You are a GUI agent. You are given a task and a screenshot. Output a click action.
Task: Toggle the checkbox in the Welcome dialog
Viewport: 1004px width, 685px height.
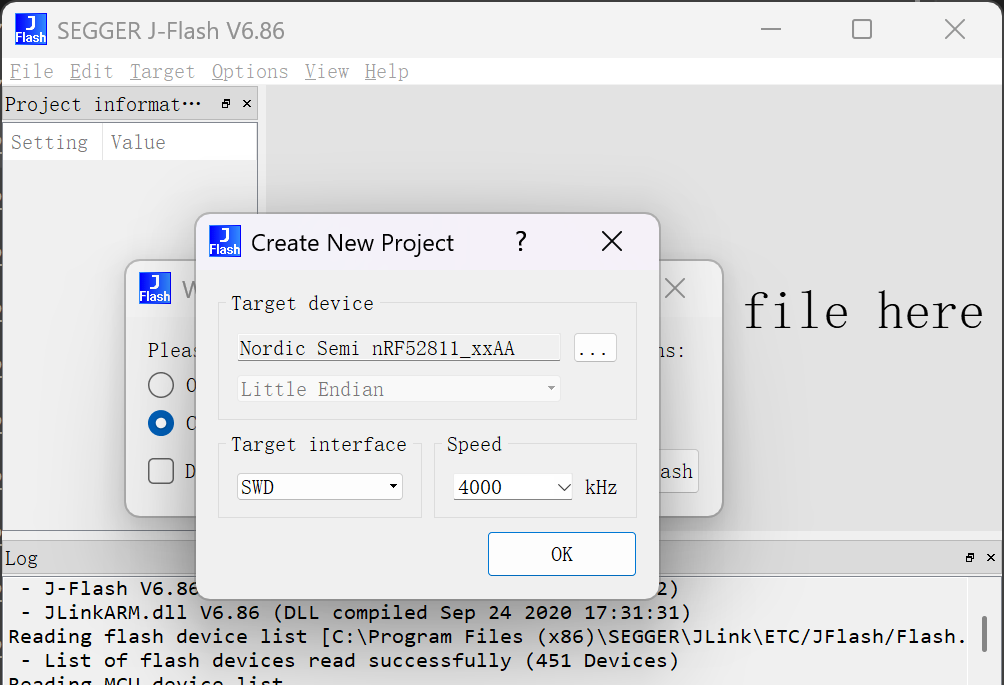click(x=161, y=471)
